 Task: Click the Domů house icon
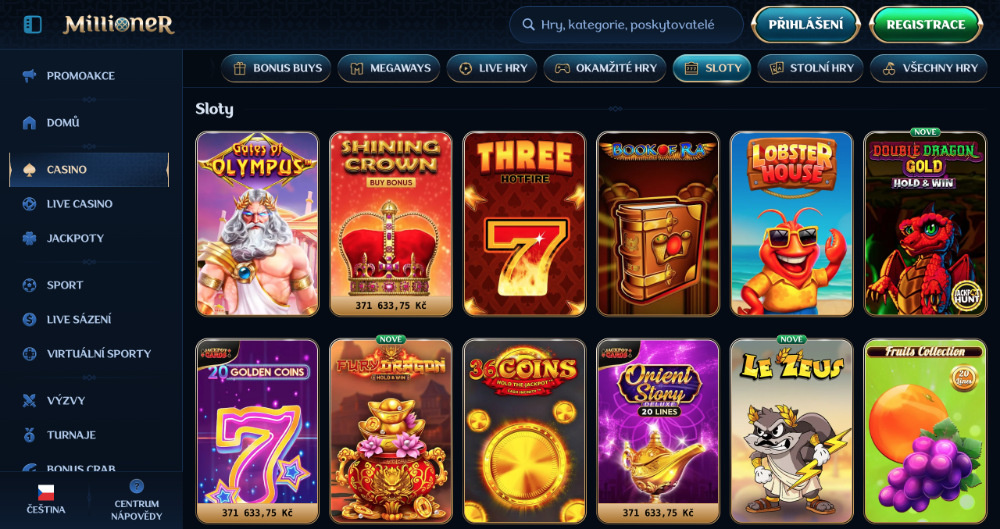click(29, 123)
